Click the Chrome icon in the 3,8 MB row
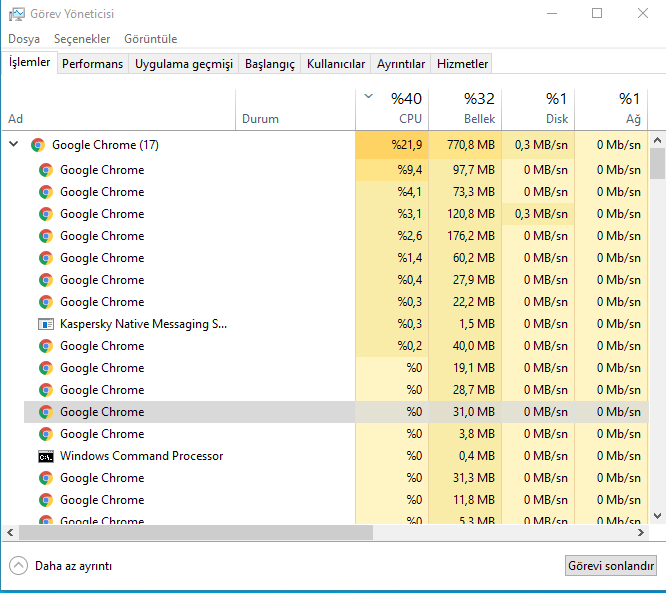This screenshot has width=666, height=593. (x=46, y=434)
